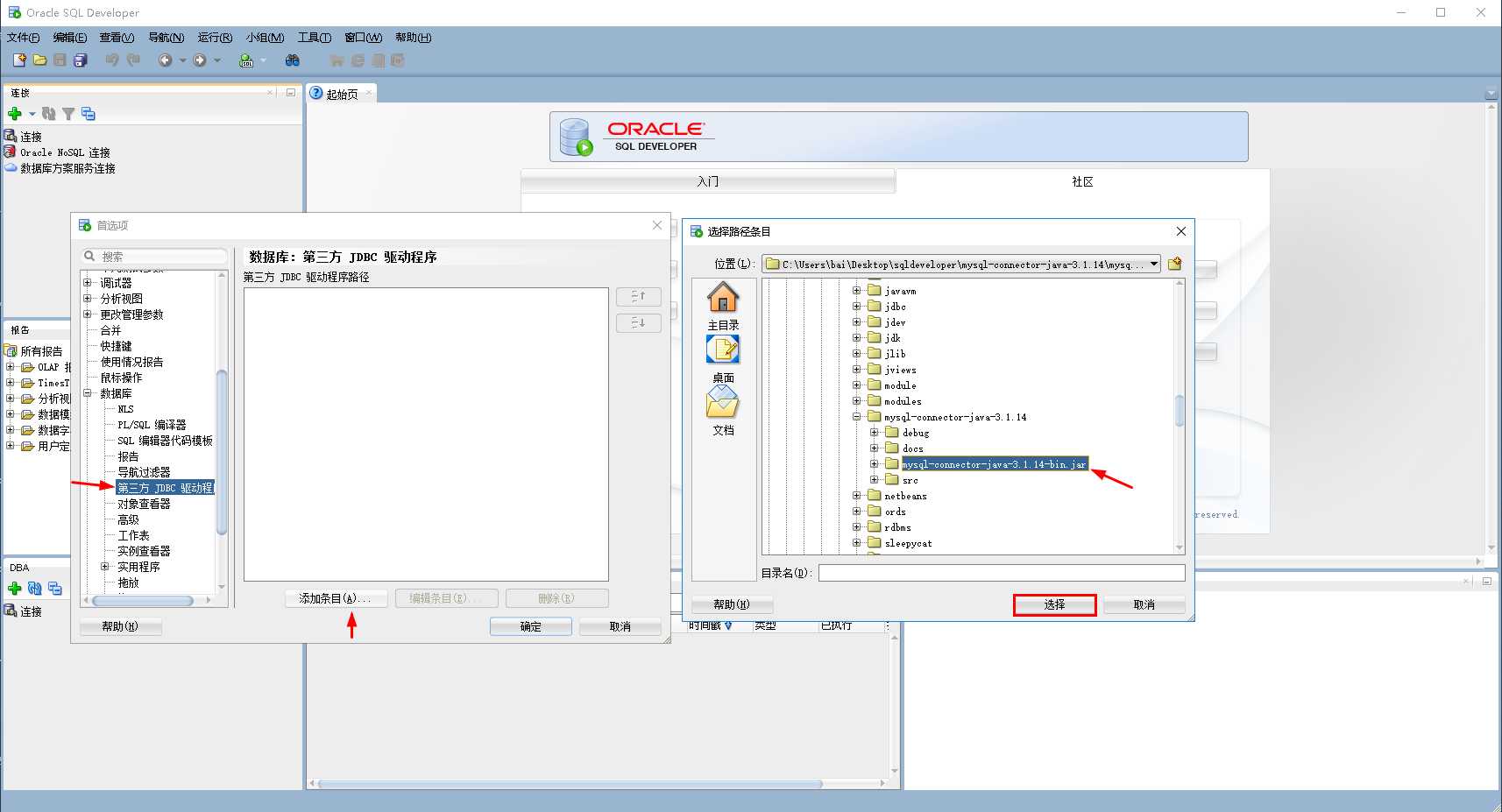Switch to the 社区 tab on start page
1502x812 pixels.
coord(1082,181)
